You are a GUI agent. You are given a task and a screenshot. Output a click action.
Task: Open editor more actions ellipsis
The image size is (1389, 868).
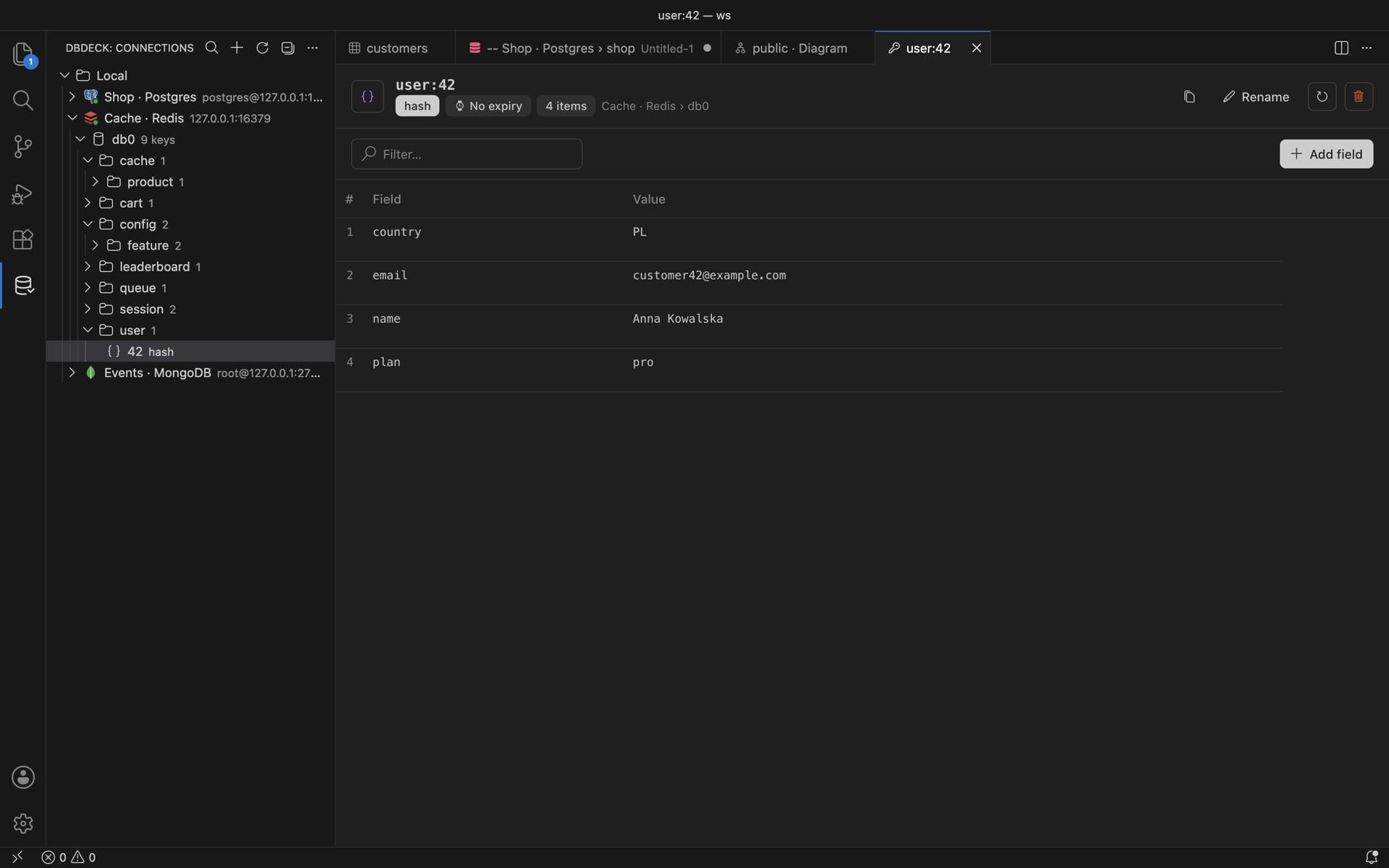pyautogui.click(x=1367, y=48)
